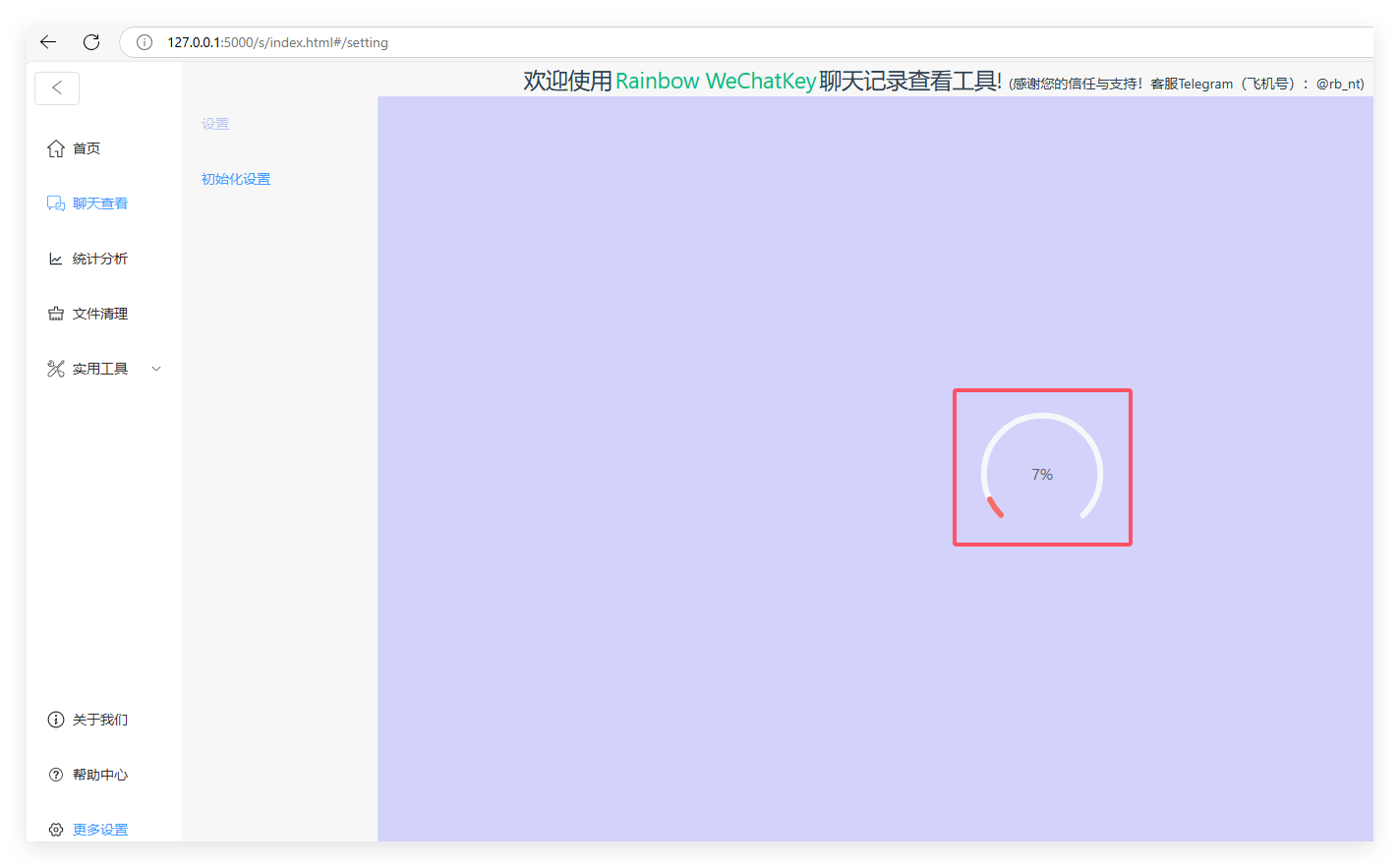Click the cleaning icon for 文件清理
This screenshot has height=868, width=1400.
pyautogui.click(x=56, y=314)
